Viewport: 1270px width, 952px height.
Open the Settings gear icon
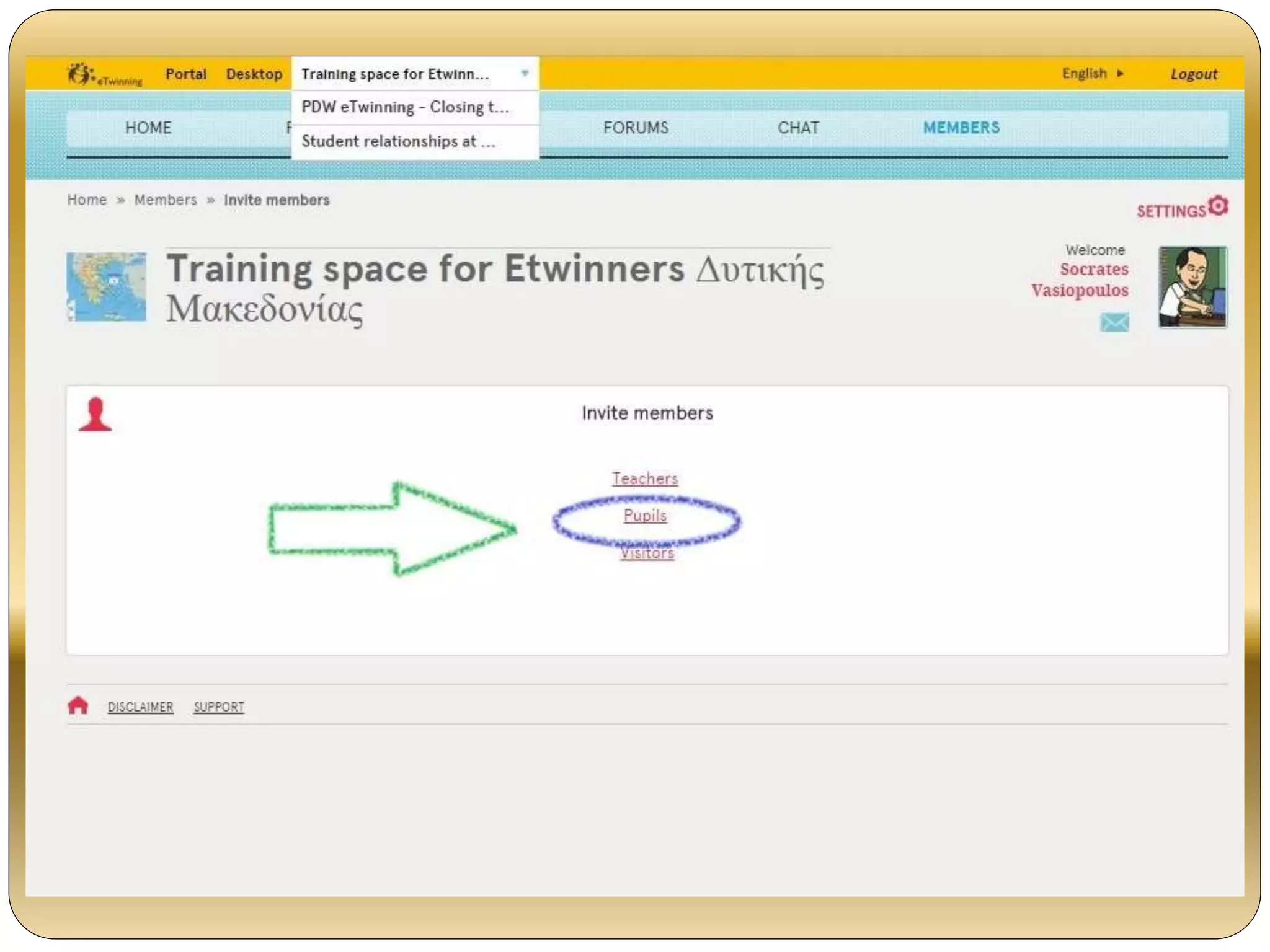point(1218,206)
